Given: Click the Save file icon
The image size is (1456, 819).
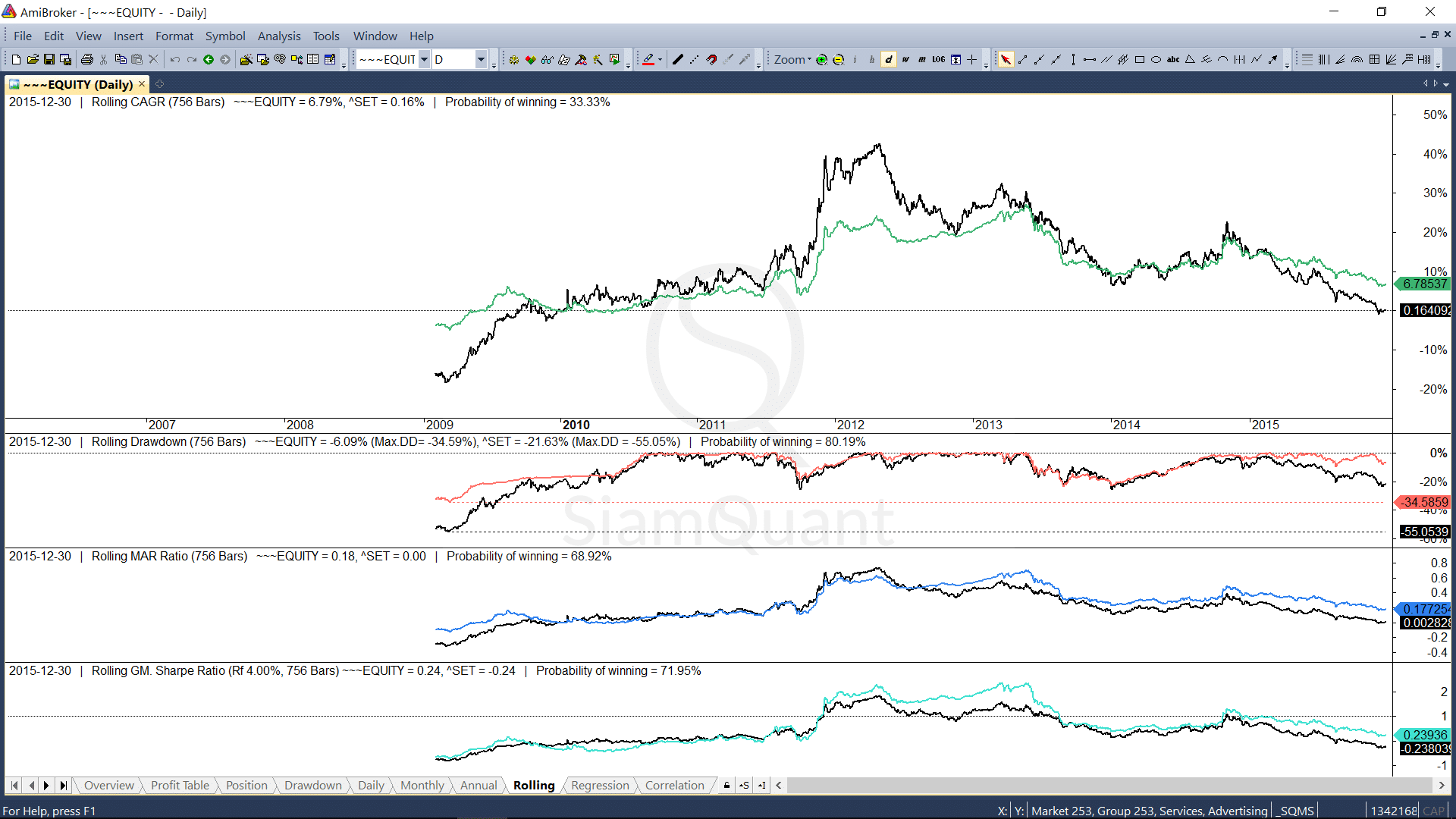Looking at the screenshot, I should tap(49, 59).
